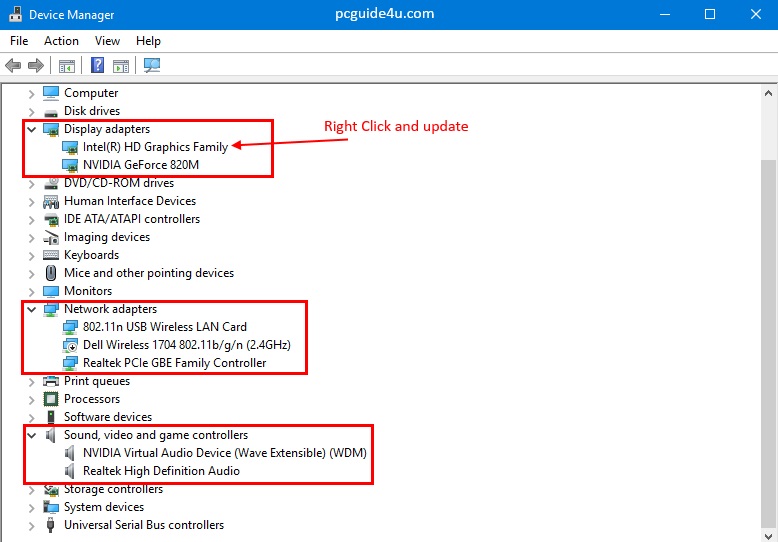Click Scan for hardware changes monitor icon
The width and height of the screenshot is (778, 542).
click(151, 66)
